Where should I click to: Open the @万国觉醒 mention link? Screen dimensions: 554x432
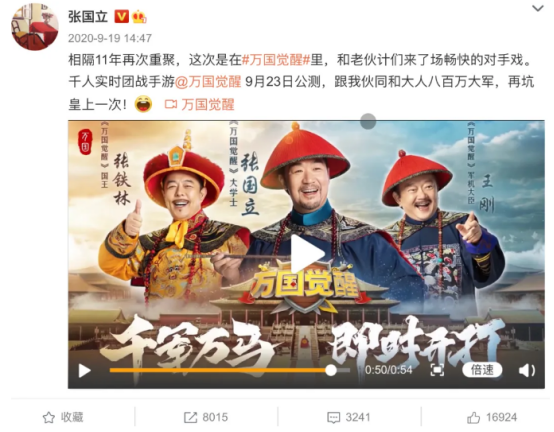coord(208,82)
